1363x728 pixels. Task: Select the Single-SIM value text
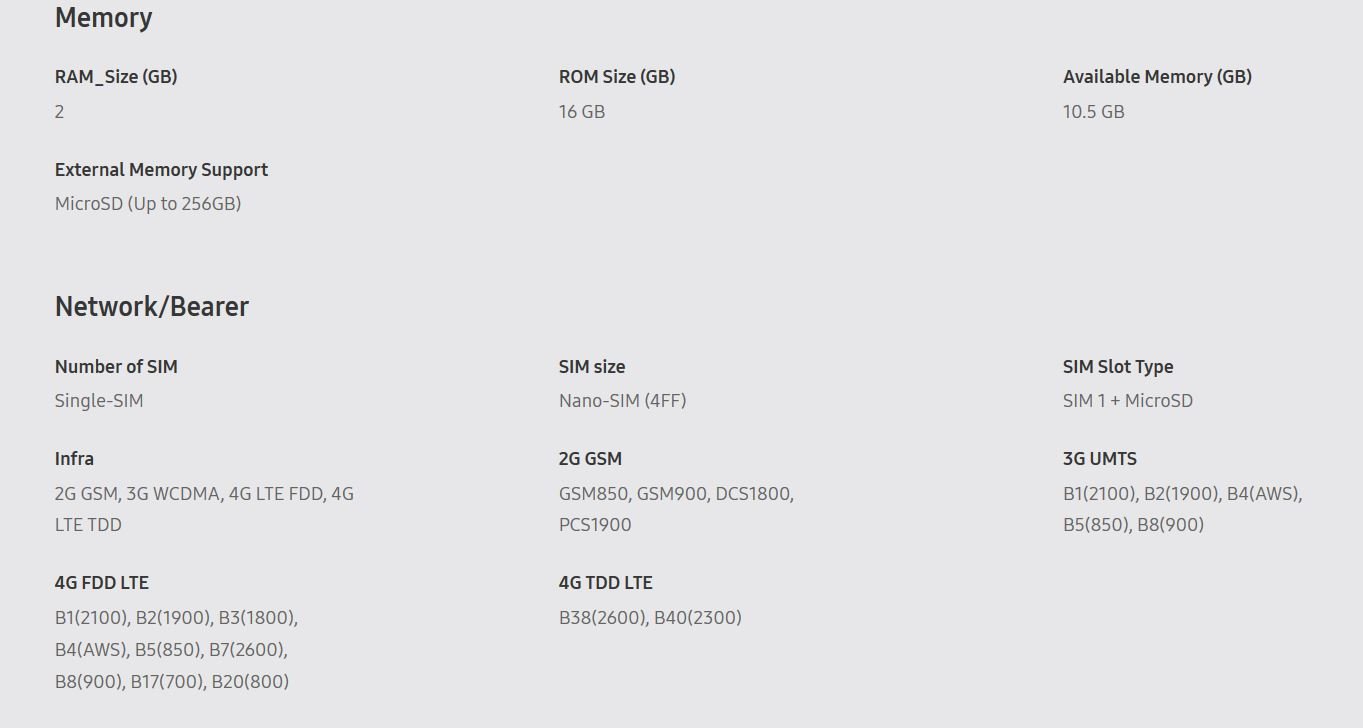point(99,401)
